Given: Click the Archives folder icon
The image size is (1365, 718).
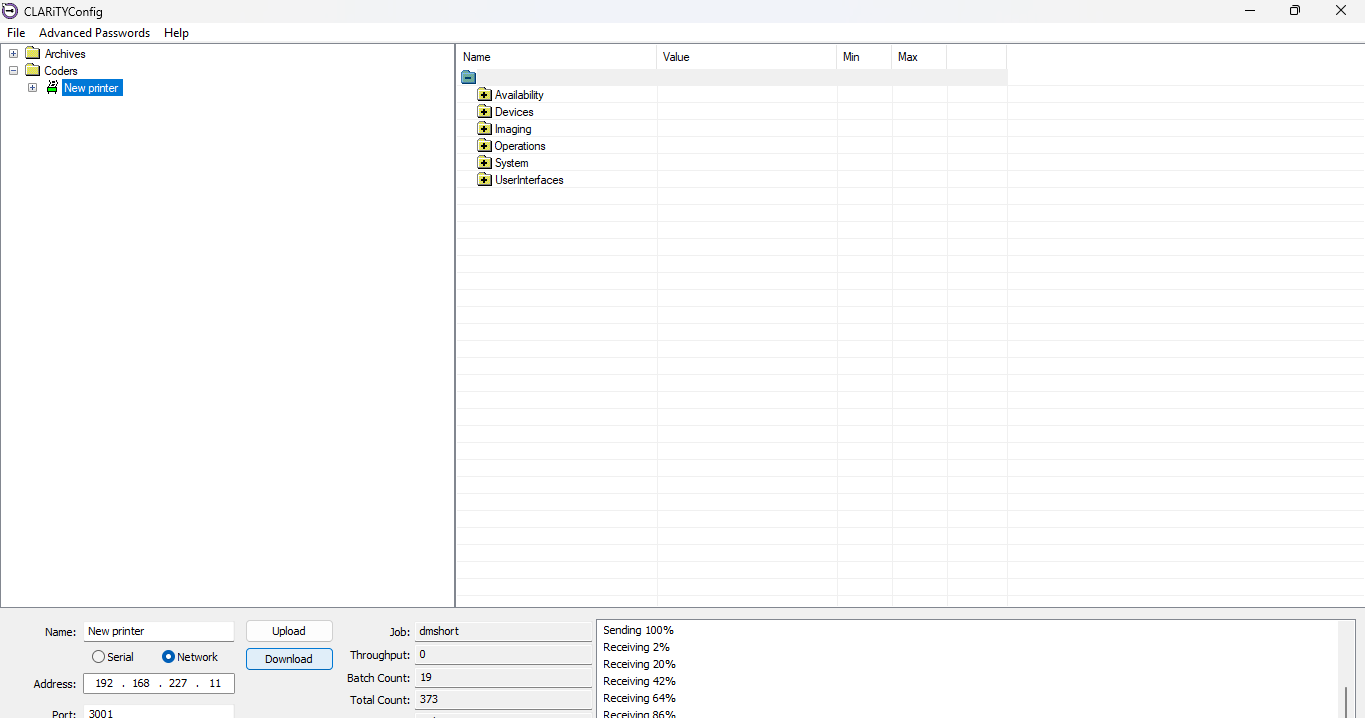Looking at the screenshot, I should (32, 54).
